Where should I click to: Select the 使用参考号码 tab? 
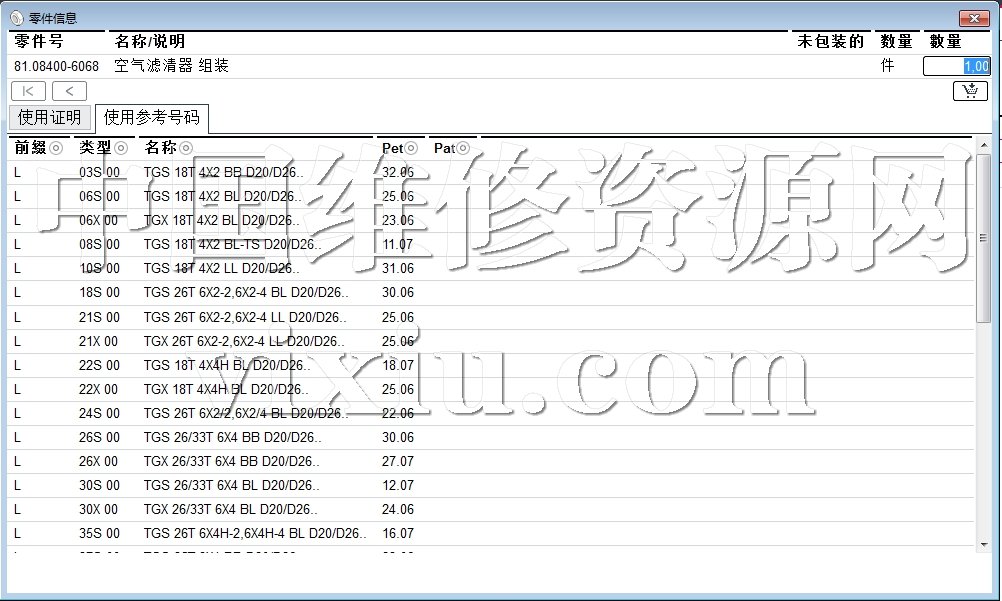point(151,117)
